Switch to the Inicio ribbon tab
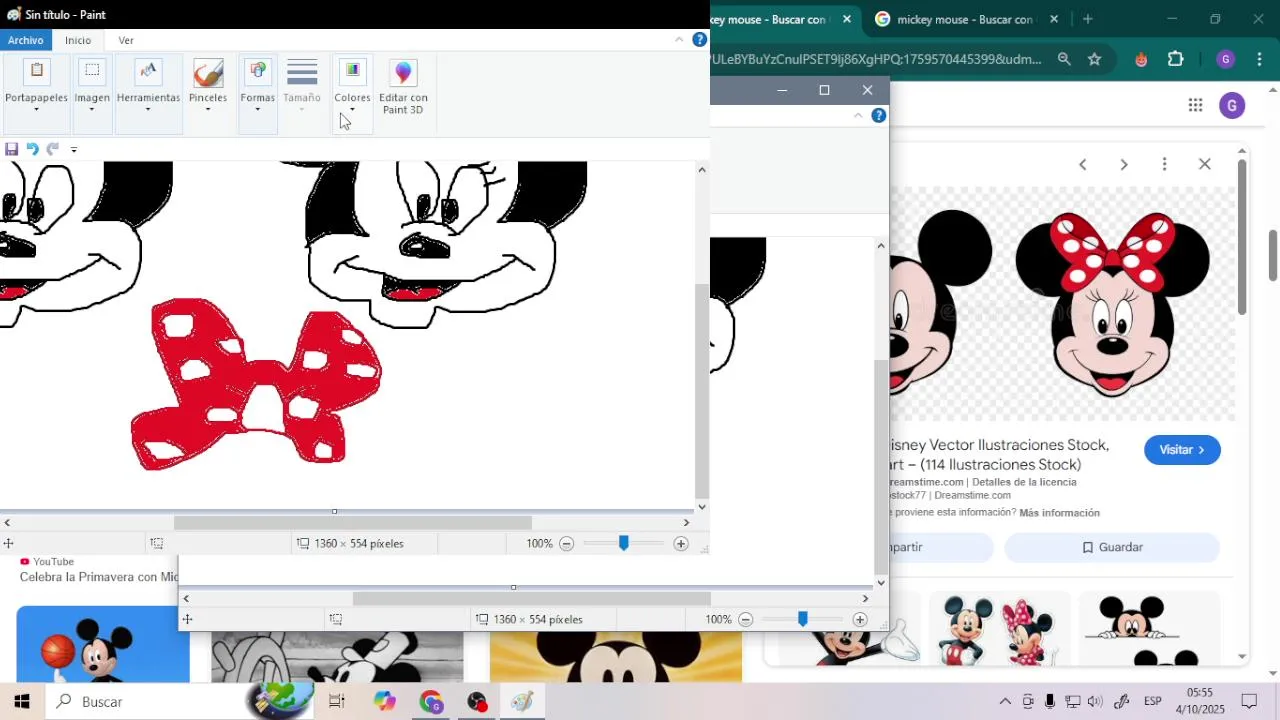 (x=78, y=40)
